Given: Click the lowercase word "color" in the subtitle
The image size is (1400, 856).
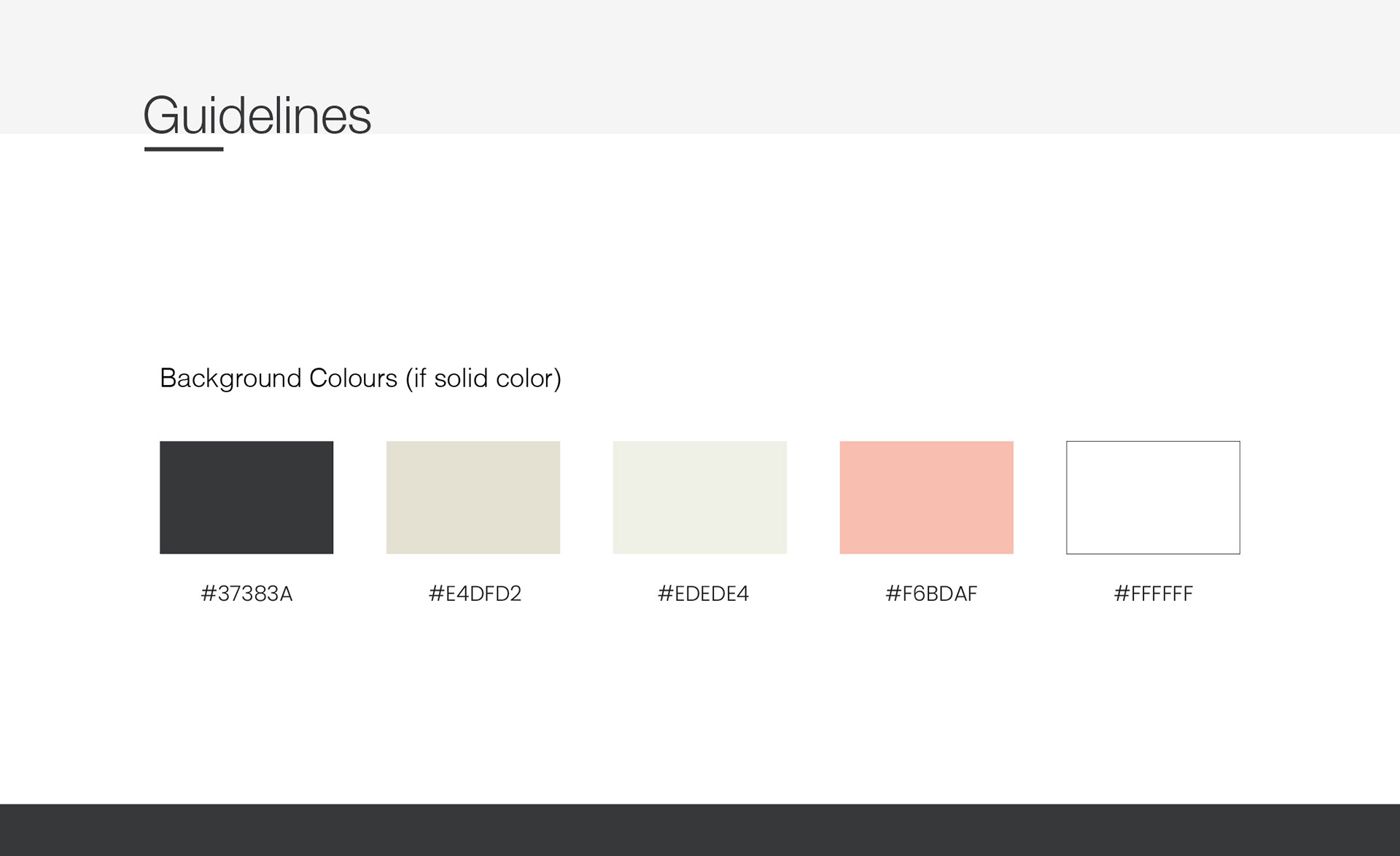Looking at the screenshot, I should [x=525, y=378].
